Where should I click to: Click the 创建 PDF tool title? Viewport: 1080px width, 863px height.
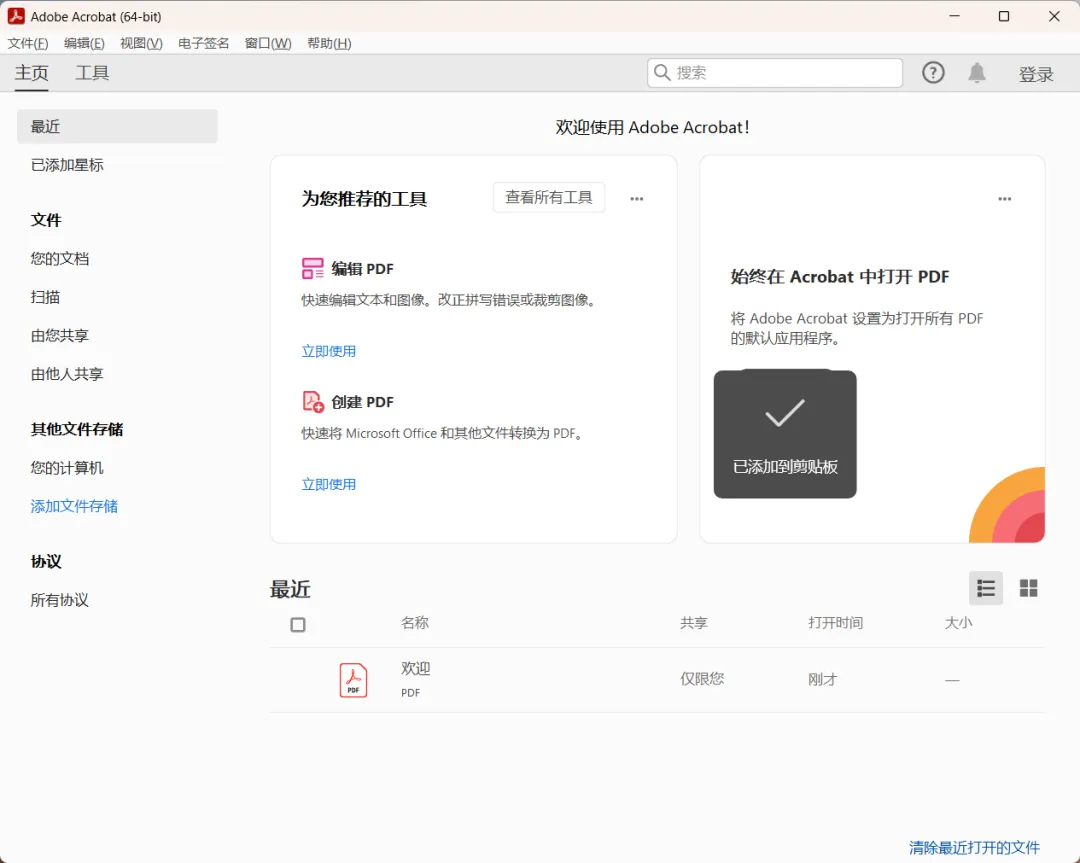tap(362, 402)
